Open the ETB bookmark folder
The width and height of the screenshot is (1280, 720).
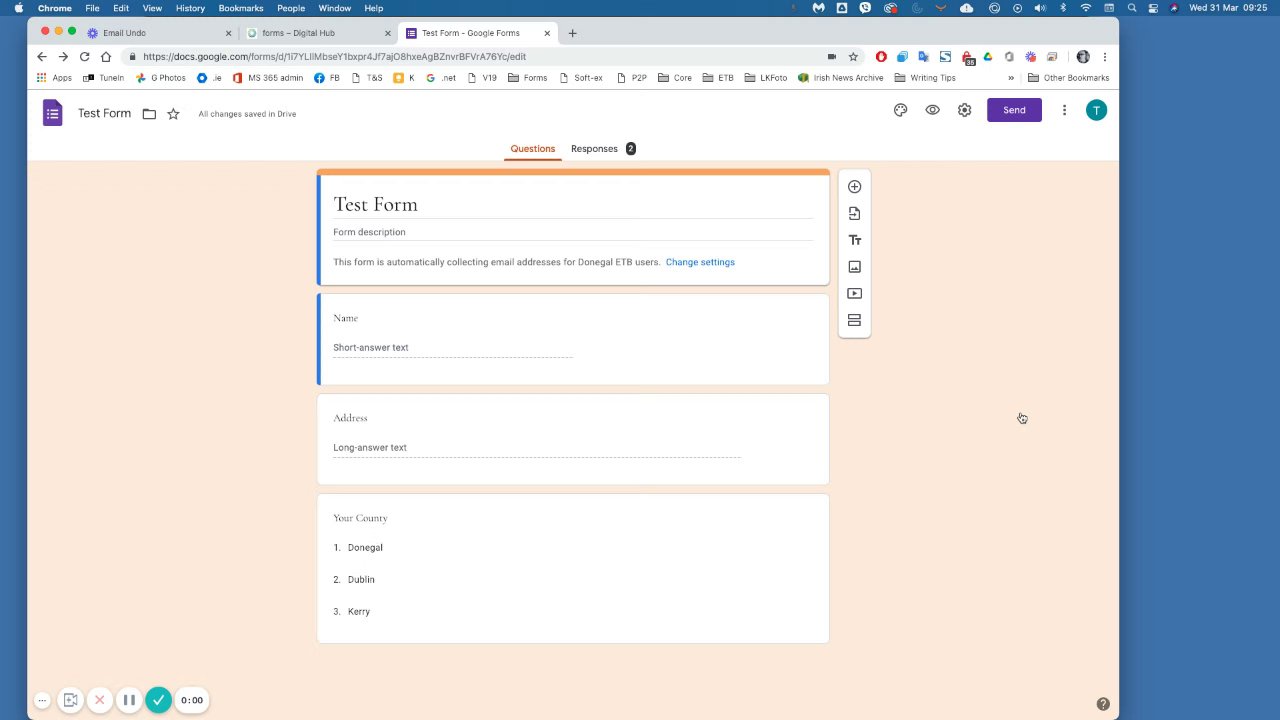[718, 78]
